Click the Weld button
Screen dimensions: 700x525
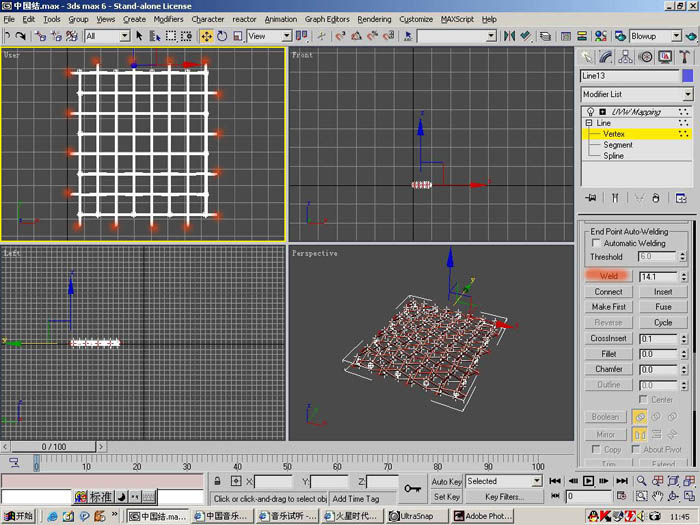608,276
